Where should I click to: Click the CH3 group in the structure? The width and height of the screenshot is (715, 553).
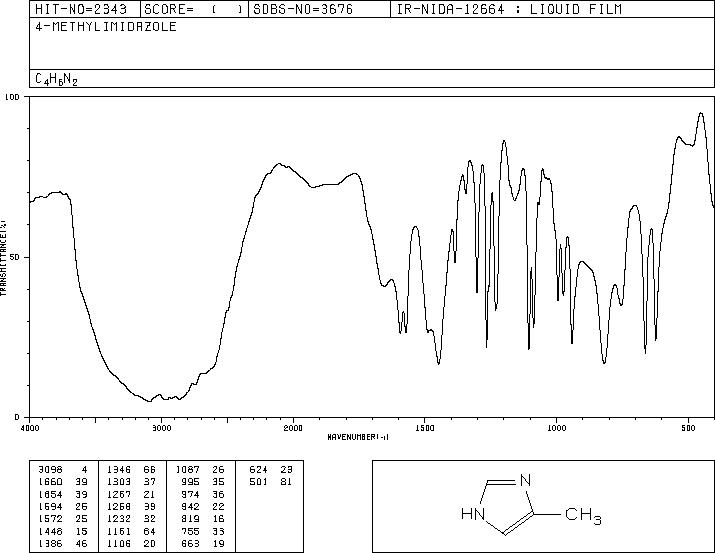click(x=583, y=516)
